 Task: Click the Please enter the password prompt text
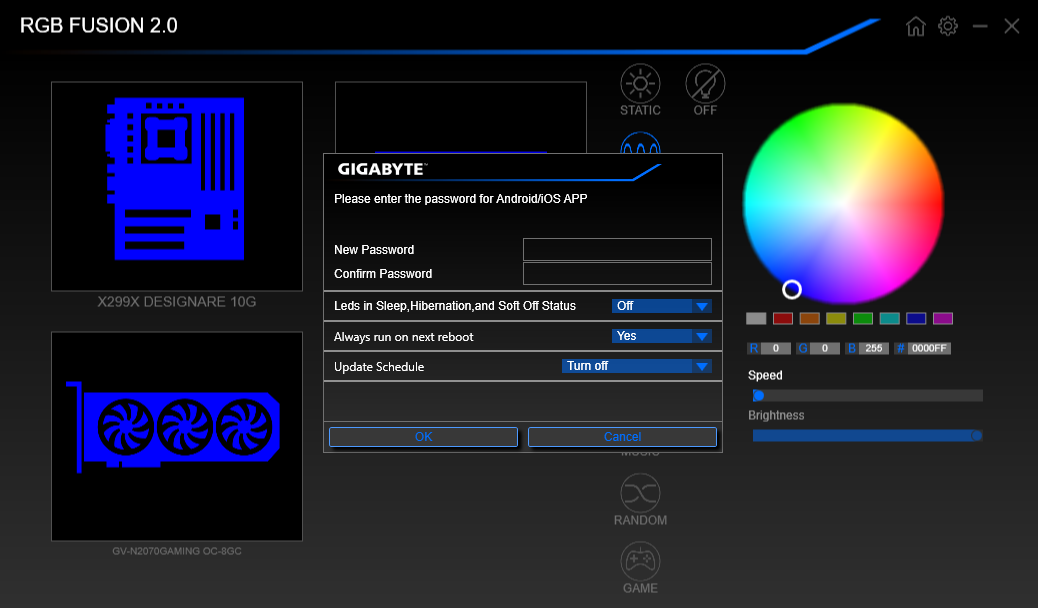(x=461, y=199)
